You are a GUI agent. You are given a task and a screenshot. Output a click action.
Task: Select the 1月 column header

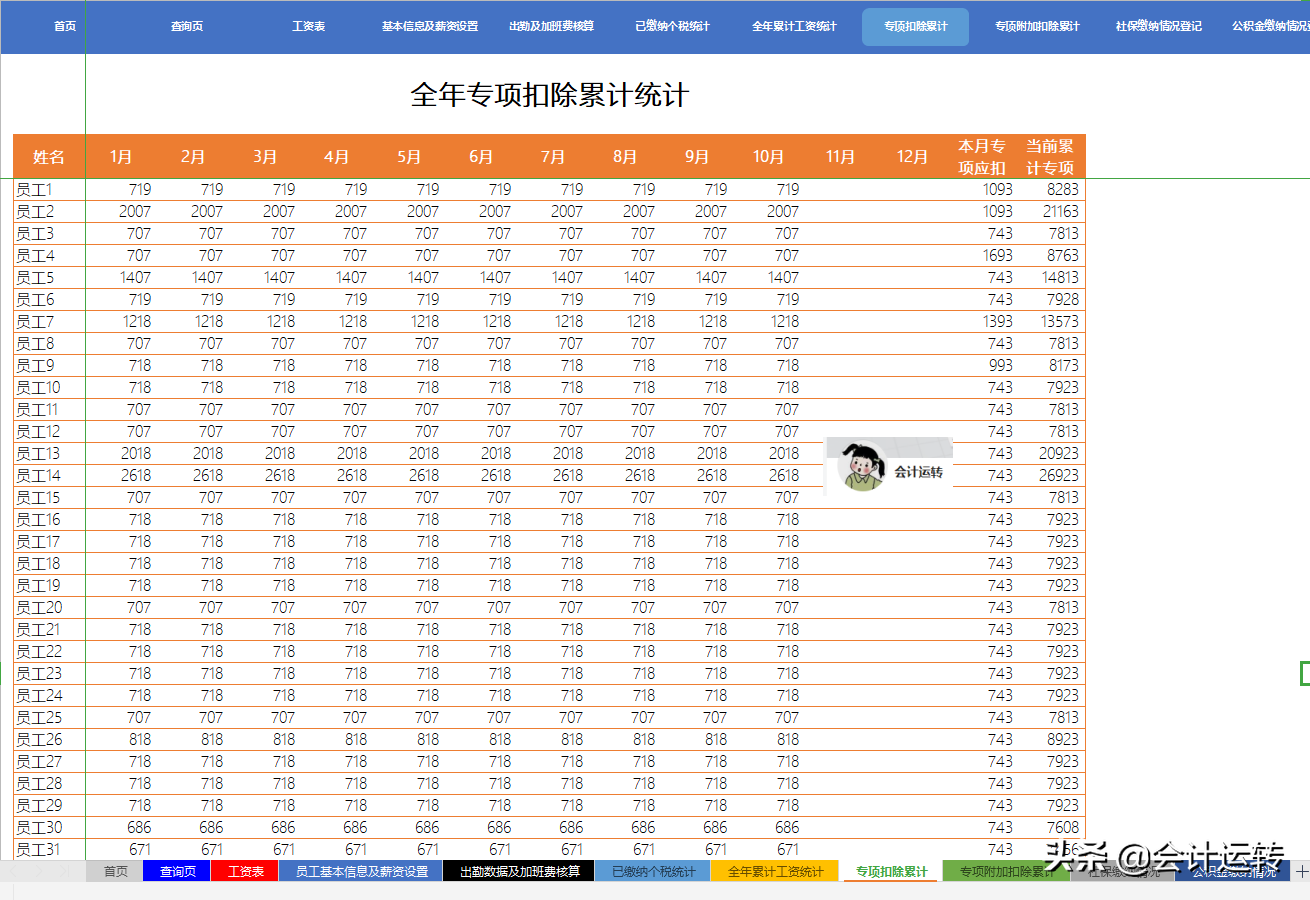click(121, 156)
